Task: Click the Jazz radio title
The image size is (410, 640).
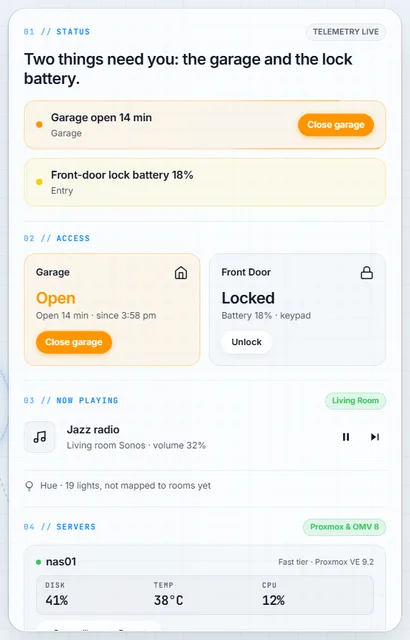Action: click(93, 430)
